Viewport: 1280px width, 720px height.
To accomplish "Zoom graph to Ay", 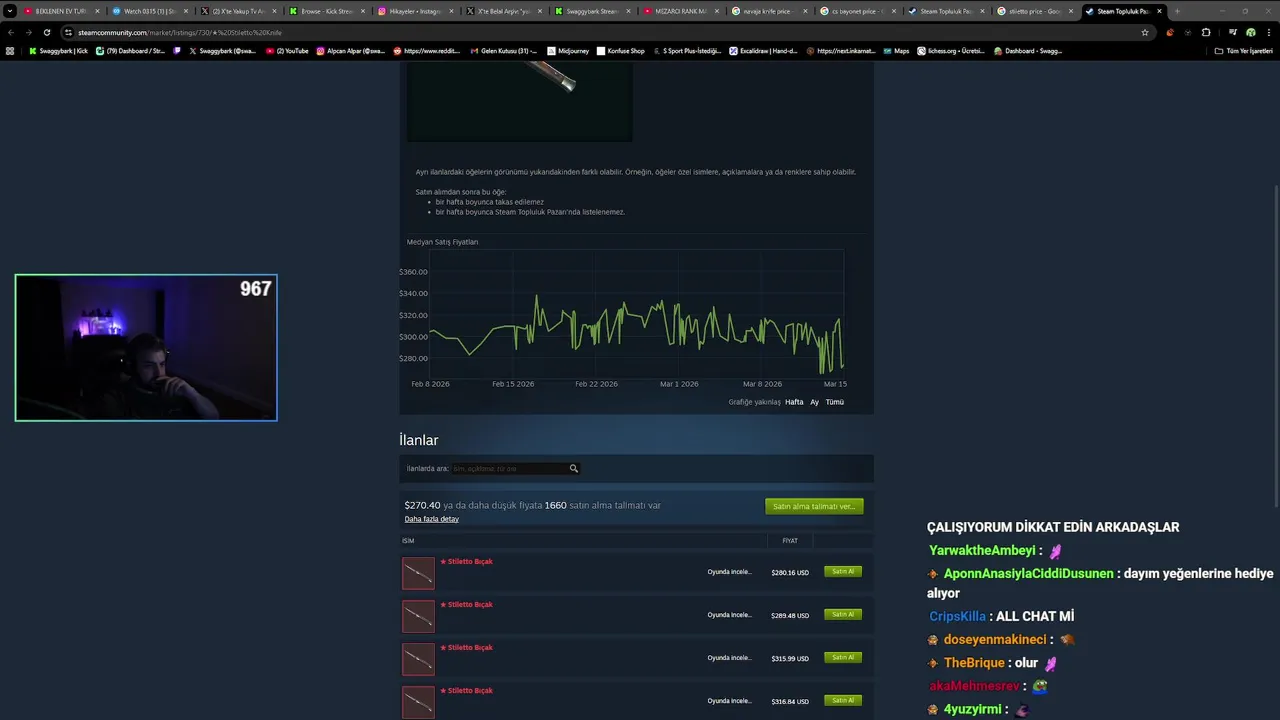I will (x=814, y=402).
